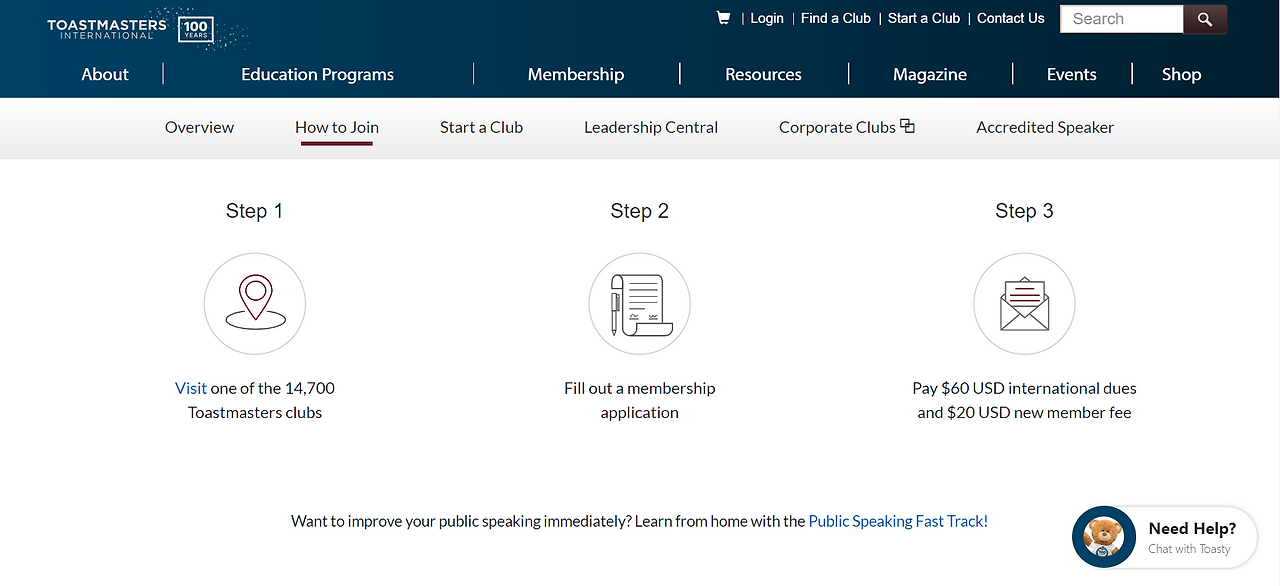This screenshot has height=586, width=1280.
Task: Click the 'Chat with Toasty' text
Action: pyautogui.click(x=1189, y=549)
